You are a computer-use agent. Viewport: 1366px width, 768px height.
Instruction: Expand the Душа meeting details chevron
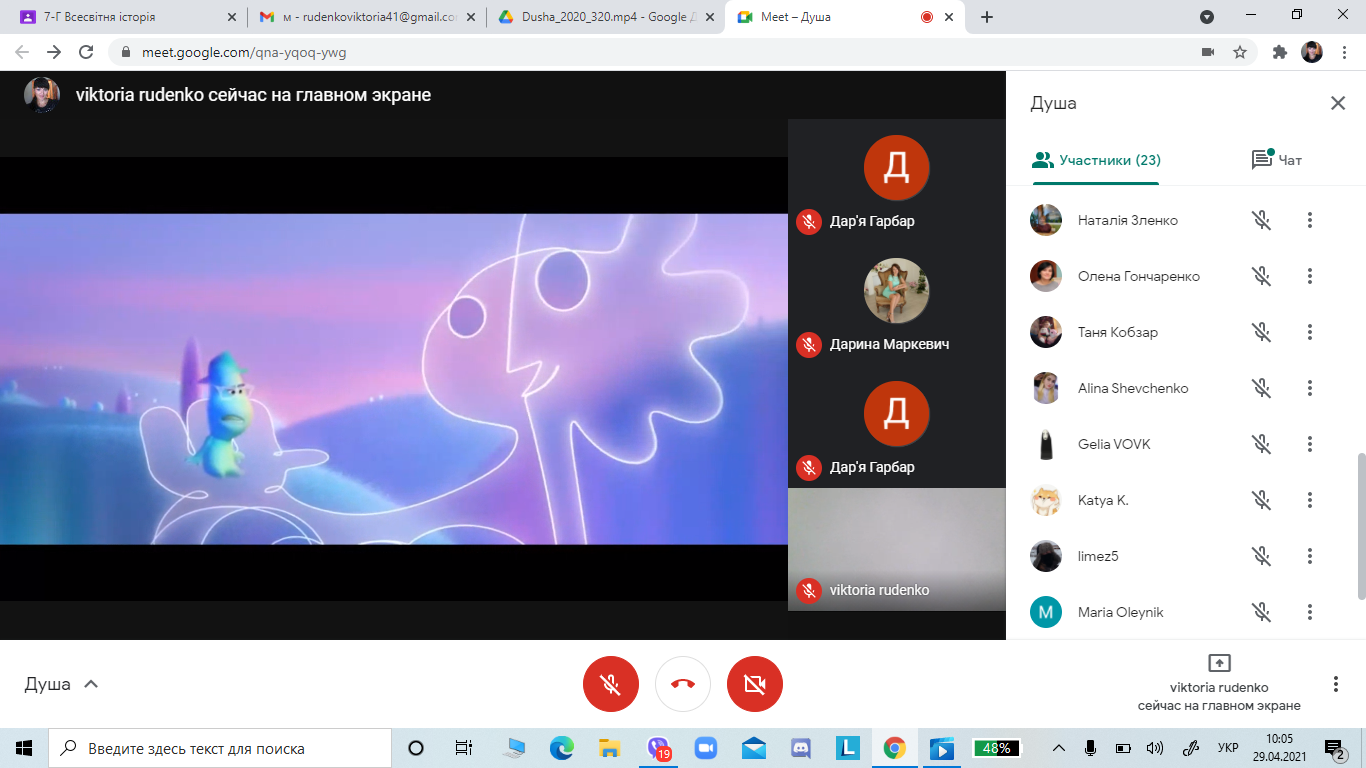pos(91,684)
